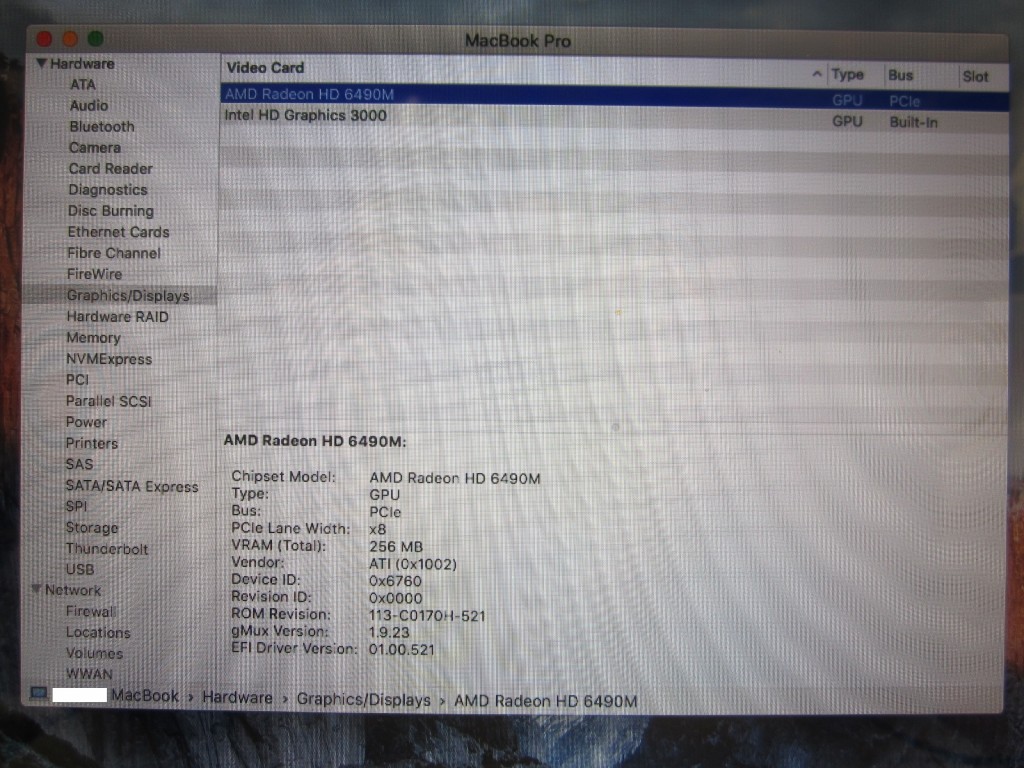This screenshot has height=768, width=1024.
Task: Select SAS in the sidebar
Action: pyautogui.click(x=79, y=464)
